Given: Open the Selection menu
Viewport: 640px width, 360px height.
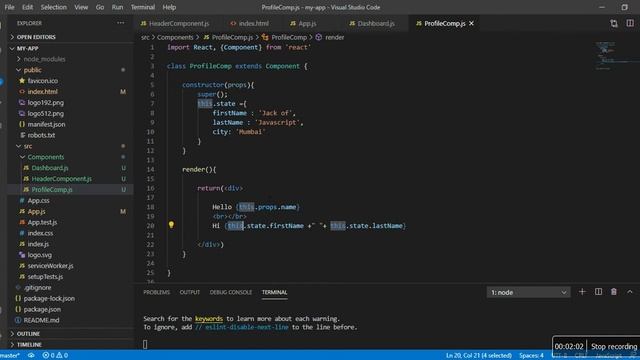Looking at the screenshot, I should [x=53, y=7].
